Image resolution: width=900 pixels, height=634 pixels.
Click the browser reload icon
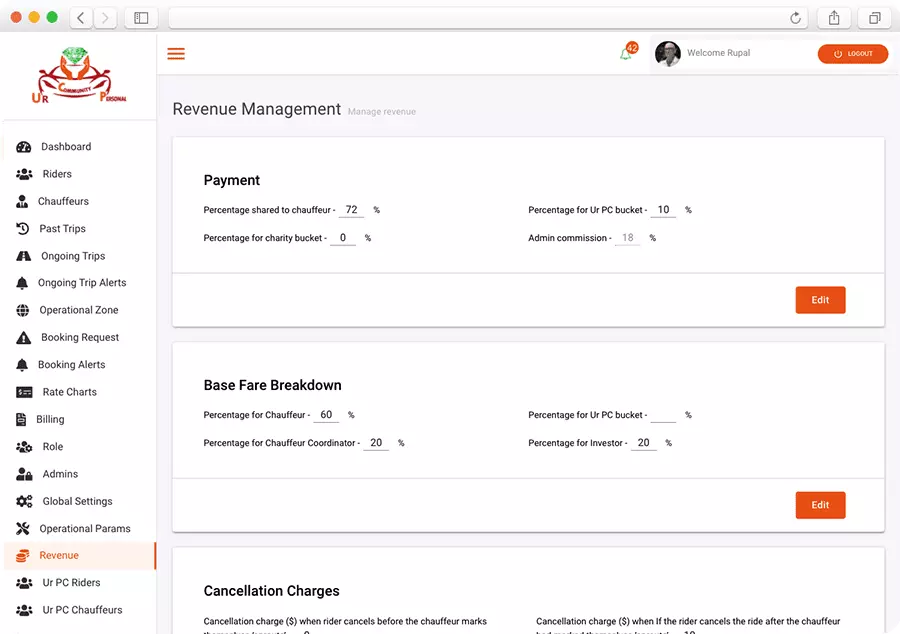tap(795, 18)
